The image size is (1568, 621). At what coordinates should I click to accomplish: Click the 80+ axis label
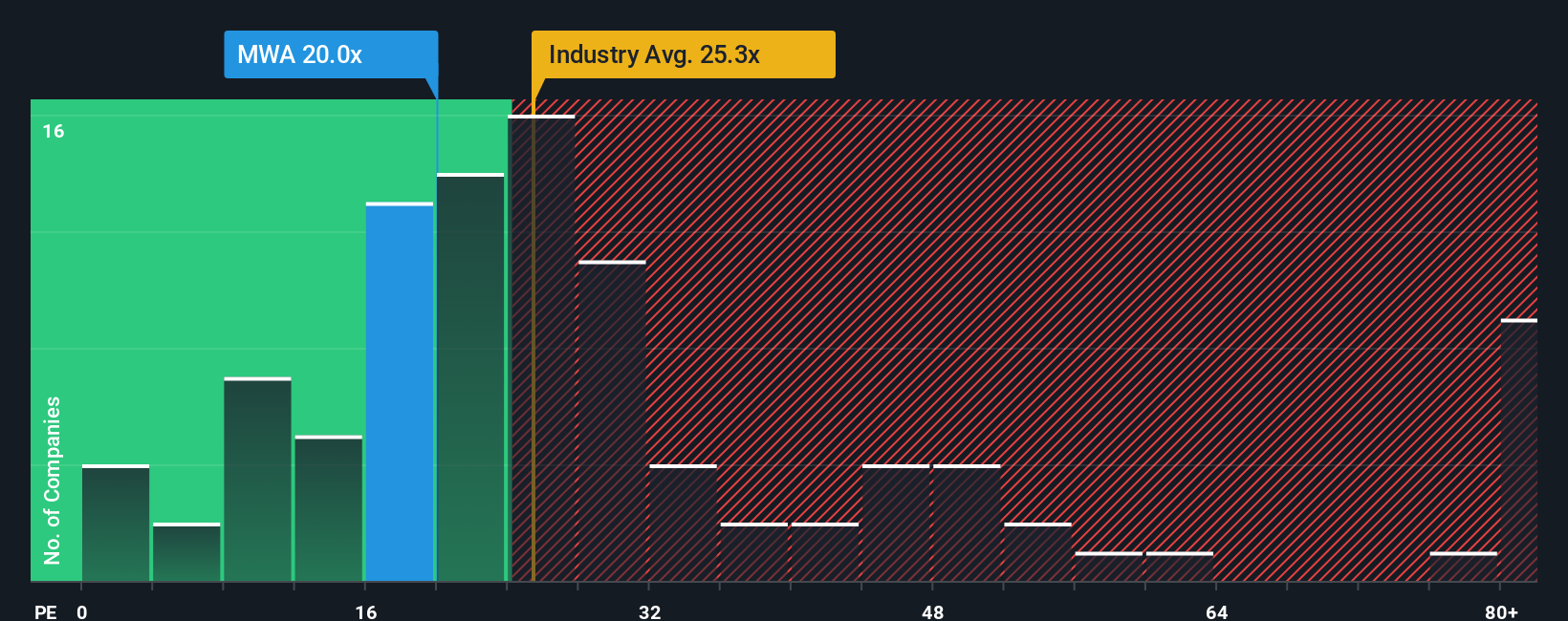pyautogui.click(x=1501, y=611)
